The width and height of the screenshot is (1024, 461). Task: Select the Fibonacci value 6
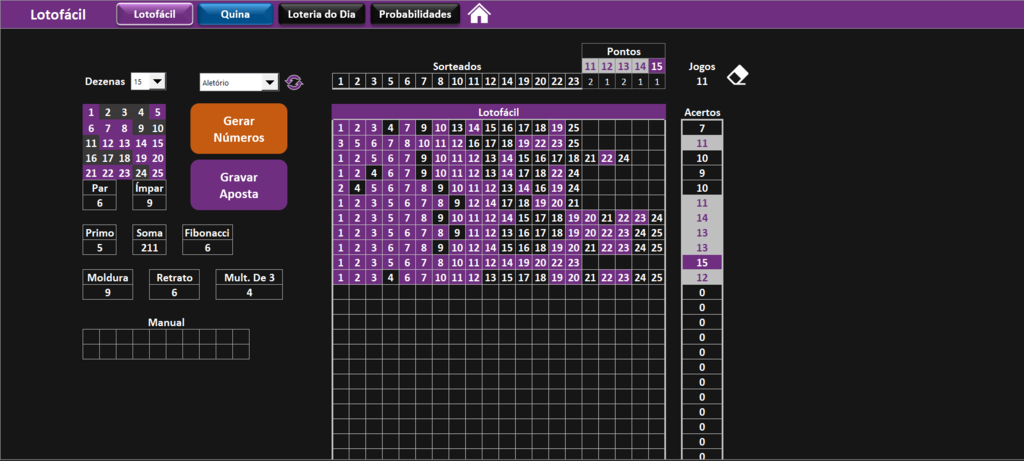pos(208,247)
